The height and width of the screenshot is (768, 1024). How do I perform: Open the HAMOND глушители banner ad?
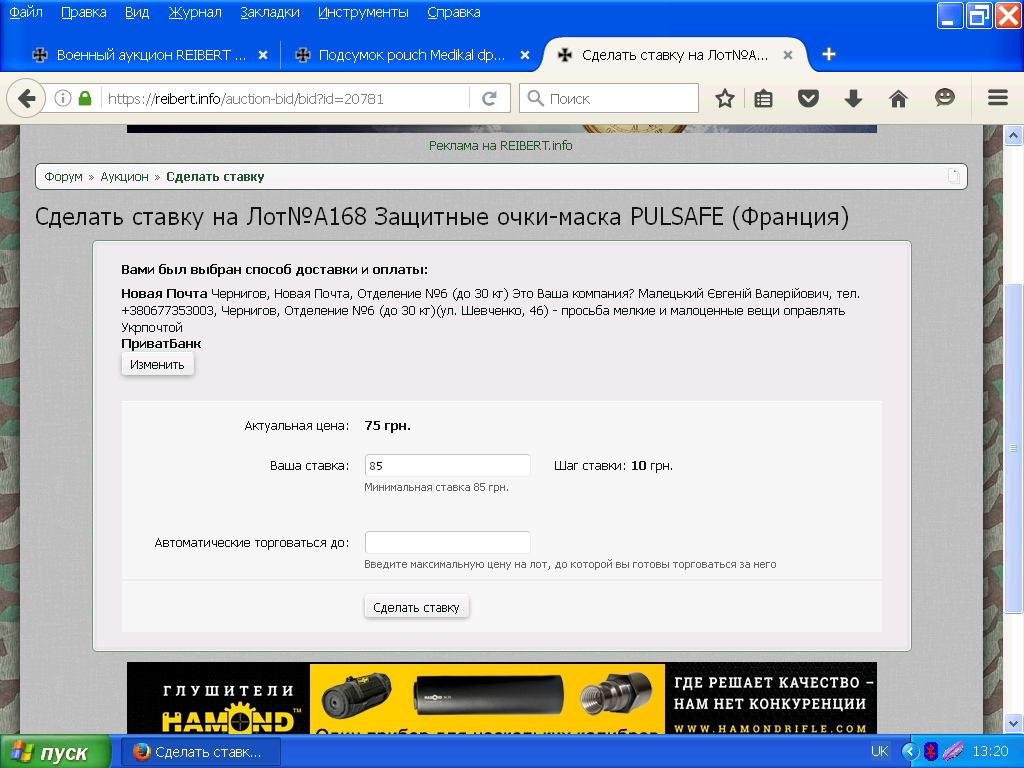click(x=502, y=697)
